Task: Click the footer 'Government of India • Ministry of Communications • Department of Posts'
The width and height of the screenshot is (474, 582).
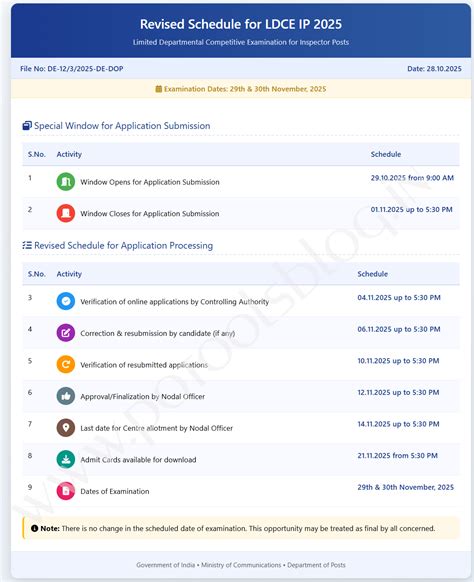Action: click(x=241, y=565)
